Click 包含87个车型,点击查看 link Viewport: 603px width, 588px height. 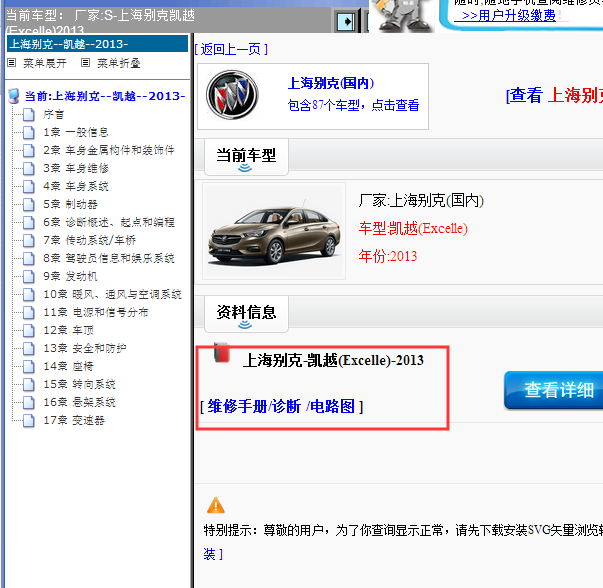click(x=353, y=105)
